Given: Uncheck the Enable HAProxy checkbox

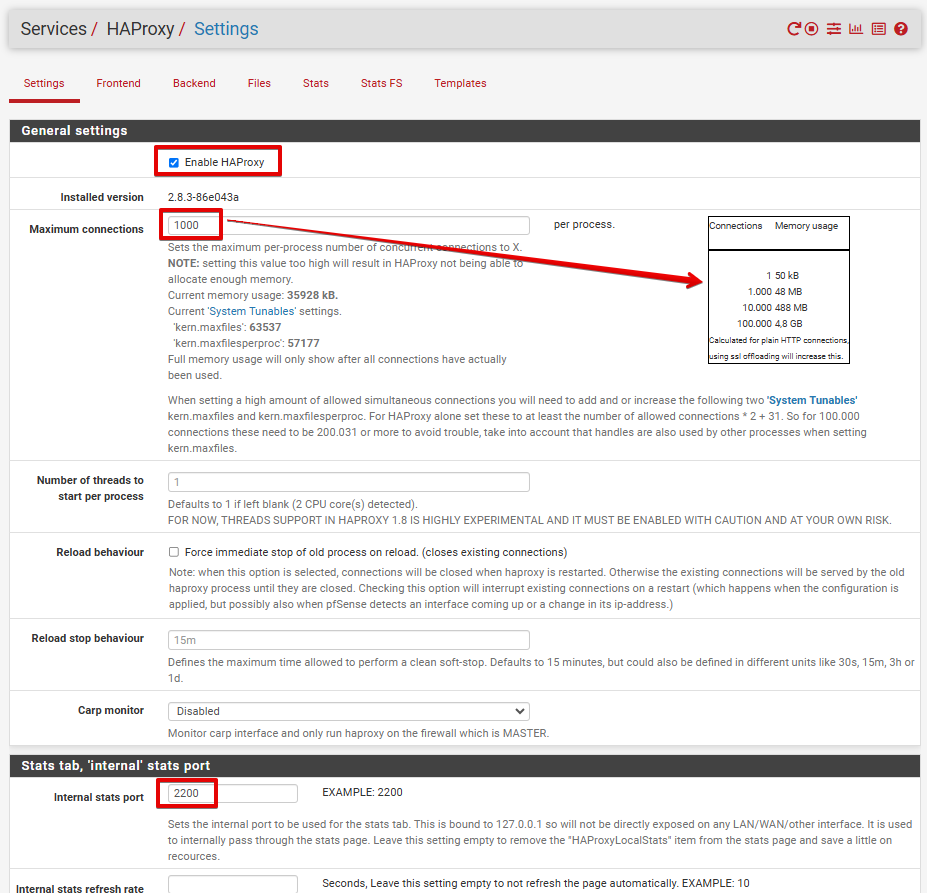Looking at the screenshot, I should click(174, 162).
